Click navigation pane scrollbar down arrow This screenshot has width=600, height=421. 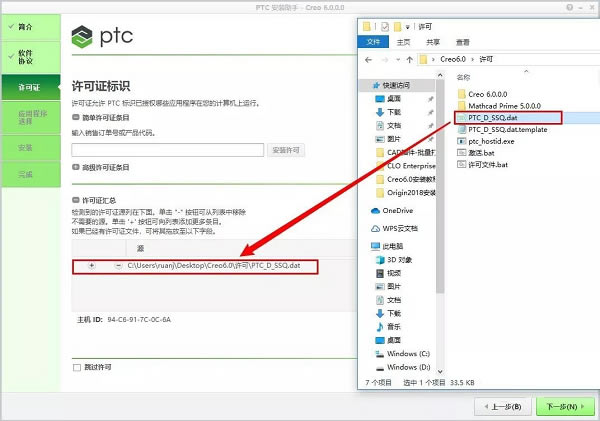[x=440, y=372]
